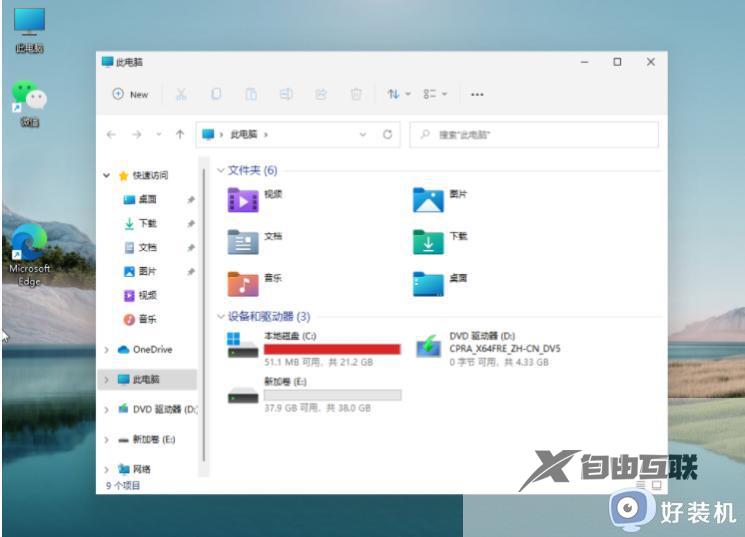
Task: Select 音乐 in the sidebar
Action: point(147,319)
